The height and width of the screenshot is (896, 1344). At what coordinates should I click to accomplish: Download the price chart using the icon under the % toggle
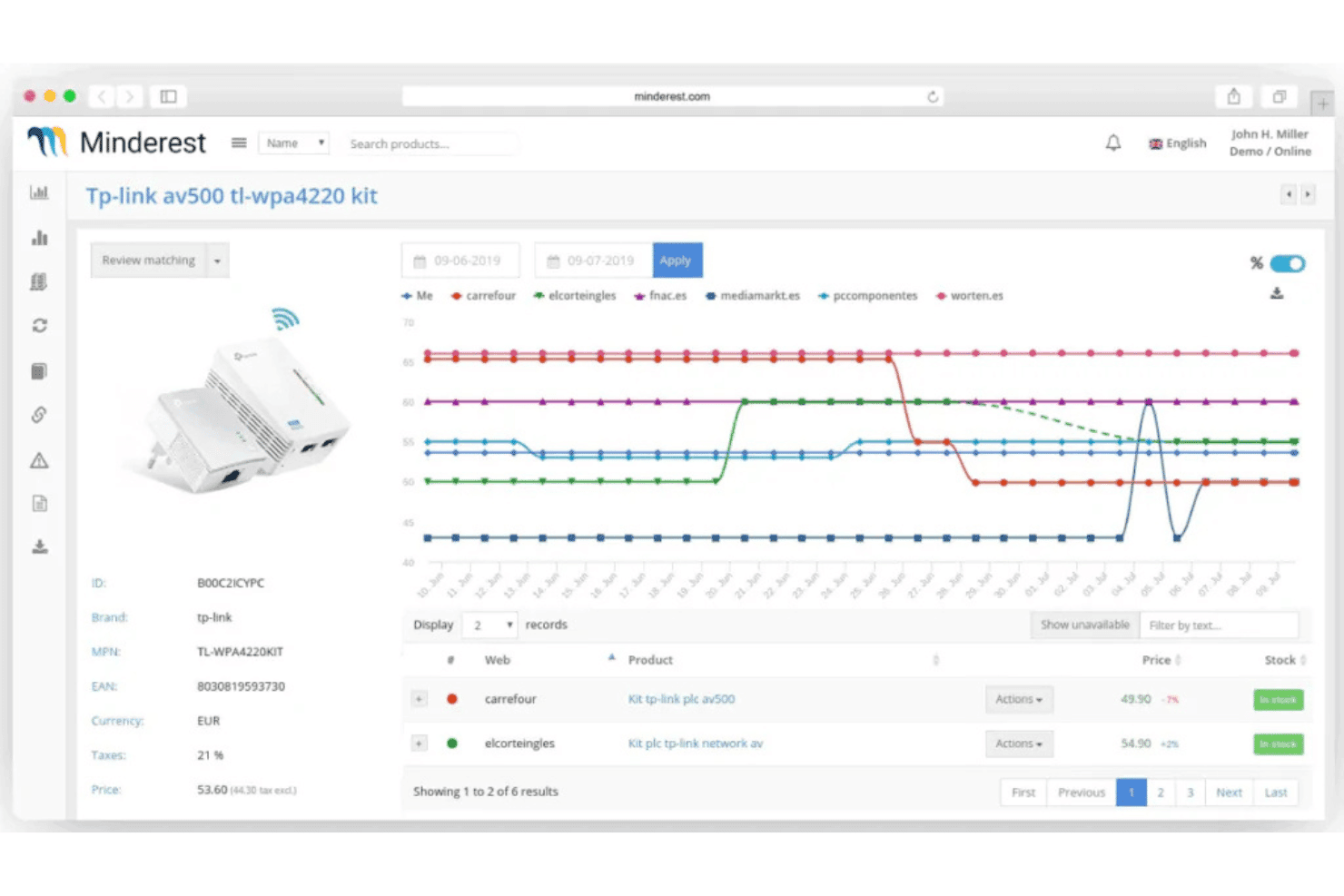[x=1277, y=293]
